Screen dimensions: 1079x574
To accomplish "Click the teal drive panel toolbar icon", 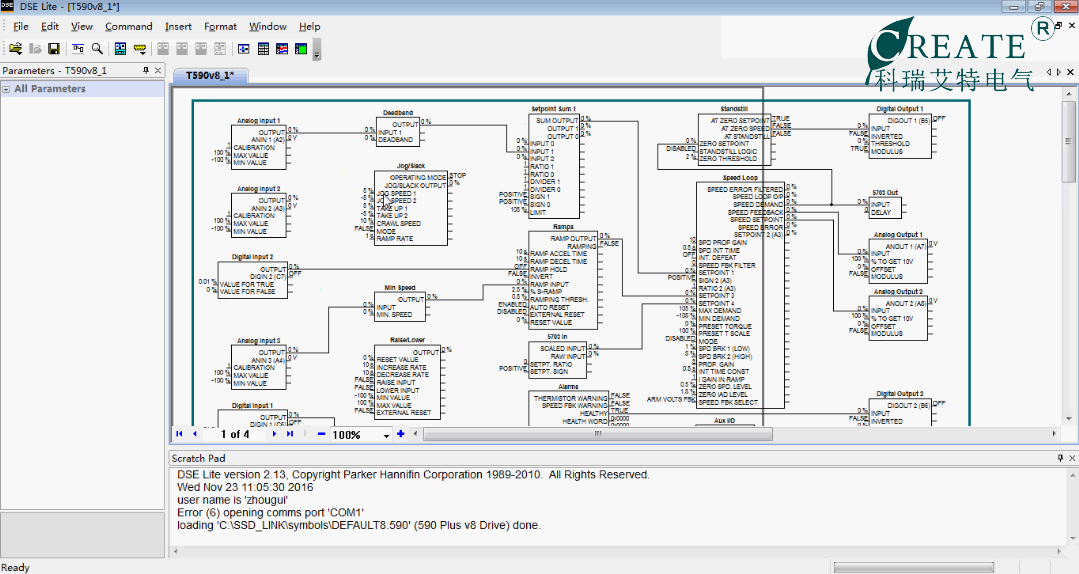I will click(120, 48).
